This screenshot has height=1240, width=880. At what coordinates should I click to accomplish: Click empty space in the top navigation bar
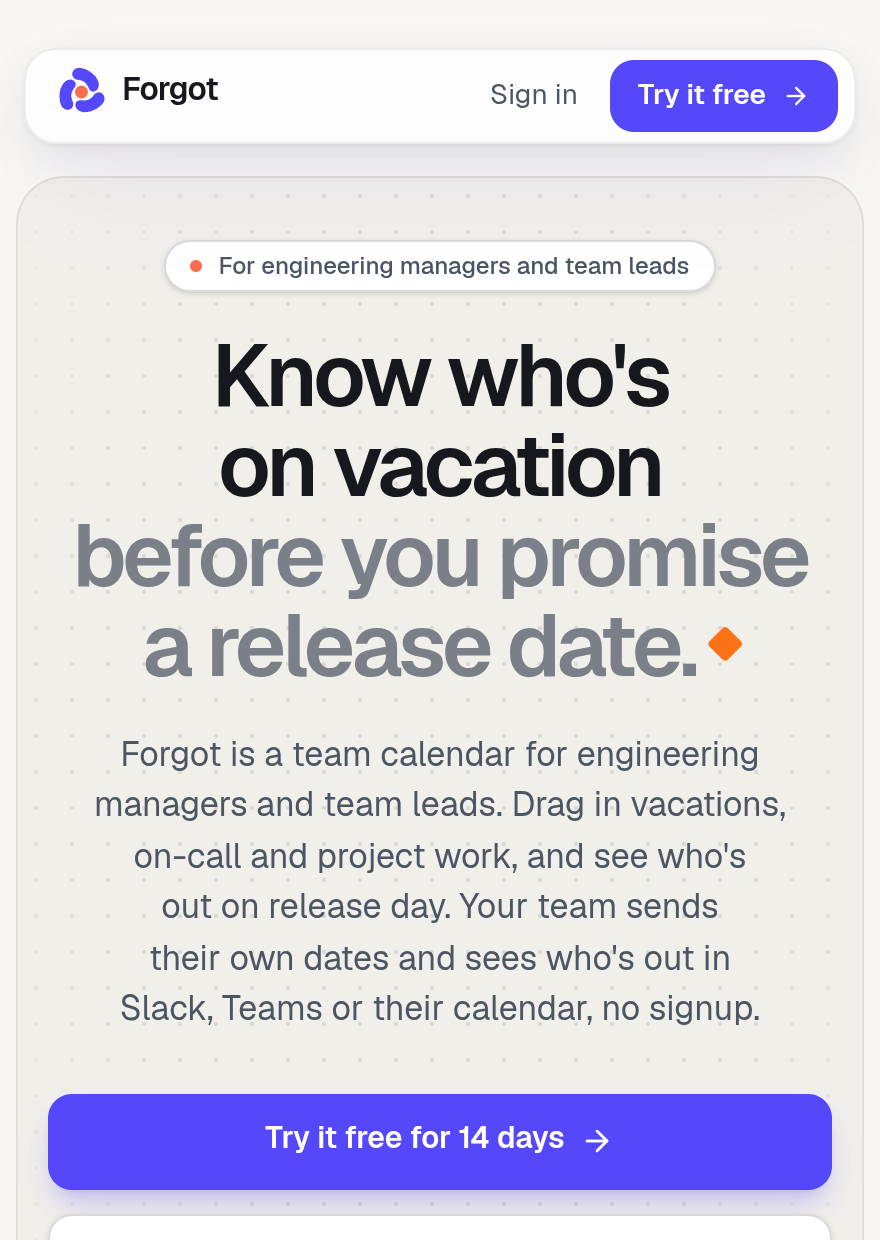coord(350,96)
